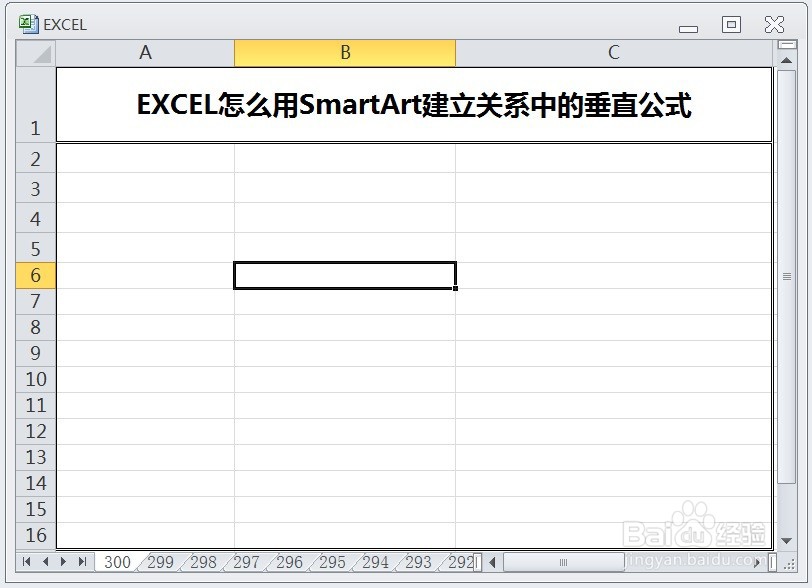This screenshot has height=588, width=812.
Task: Select row 13 header
Action: [x=35, y=457]
